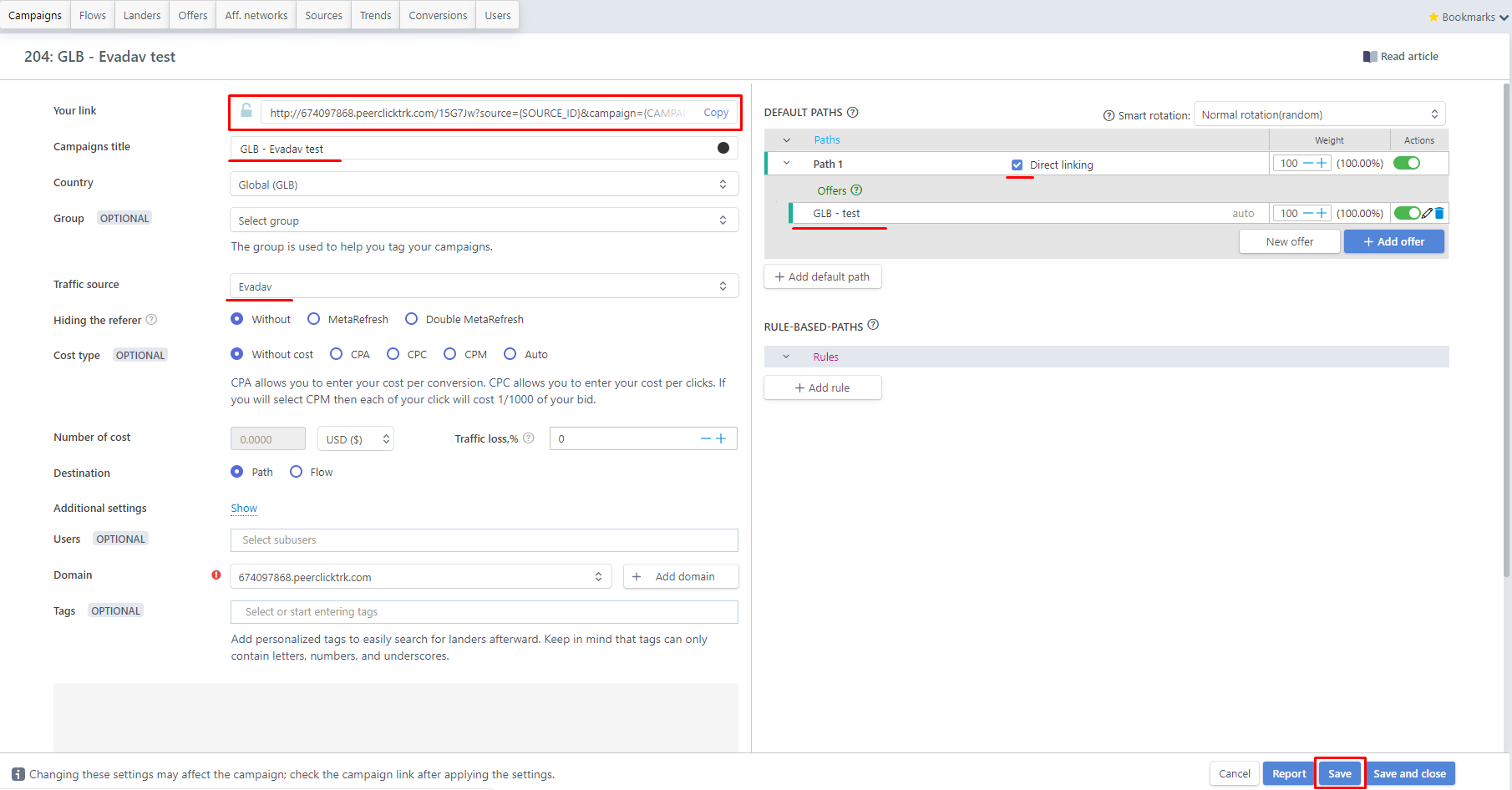1512x790 pixels.
Task: Decrease Traffic loss percent with minus icon
Action: coord(706,438)
